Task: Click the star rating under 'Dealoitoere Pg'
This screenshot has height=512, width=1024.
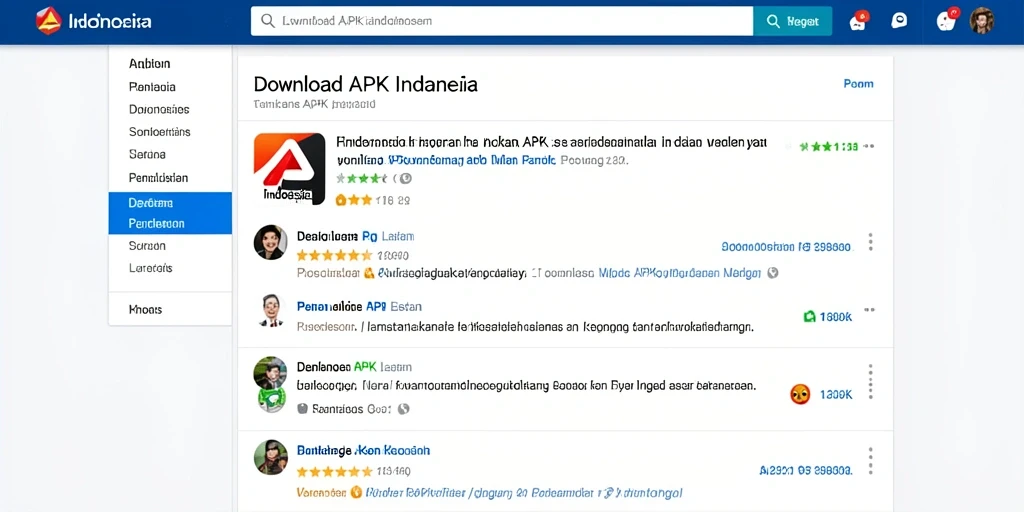Action: (x=334, y=255)
